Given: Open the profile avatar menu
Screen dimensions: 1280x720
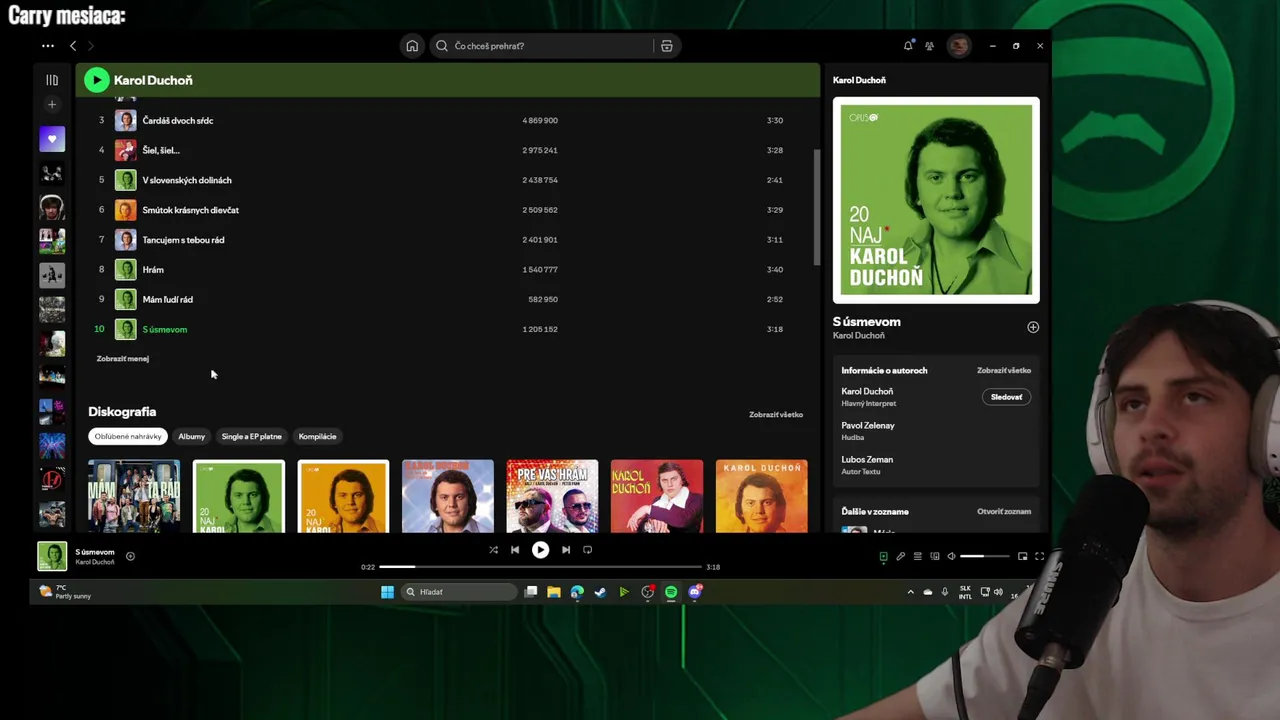Looking at the screenshot, I should [959, 46].
